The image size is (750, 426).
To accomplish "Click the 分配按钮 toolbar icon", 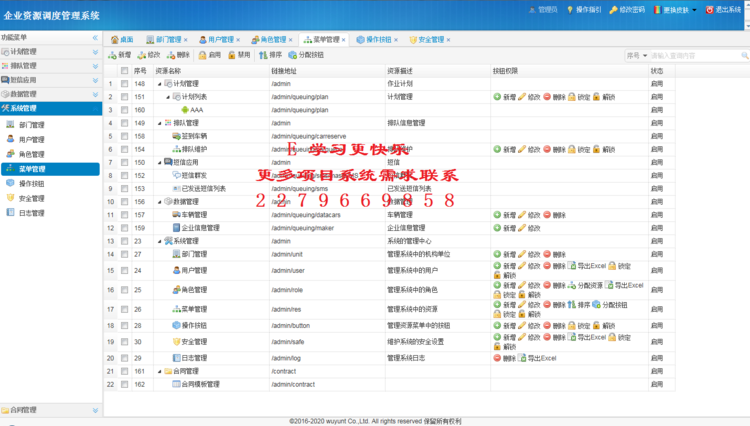I will point(292,55).
